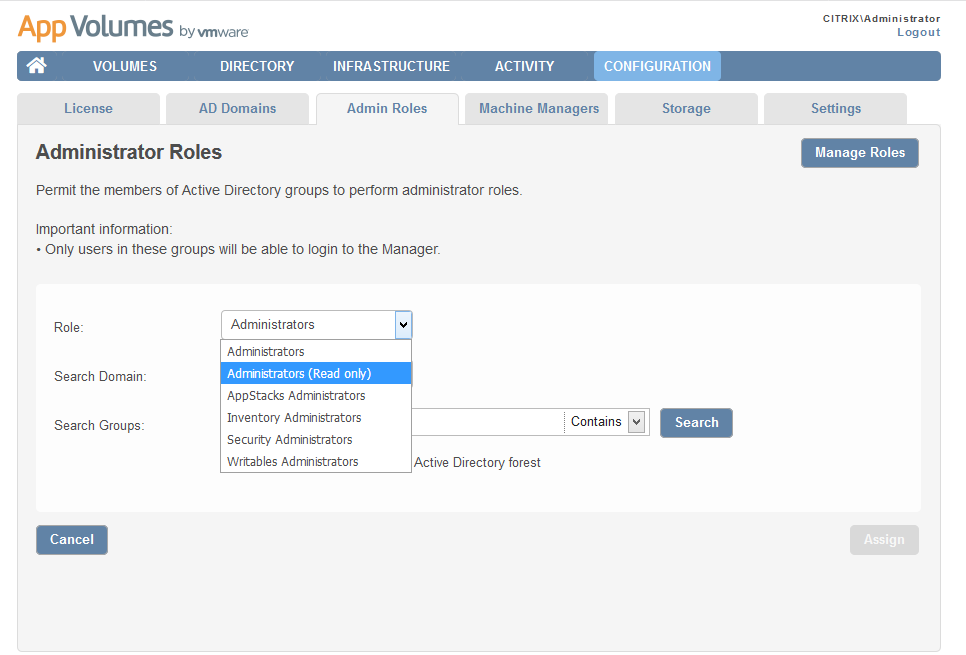Open the VOLUMES menu
This screenshot has width=966, height=655.
pyautogui.click(x=125, y=66)
